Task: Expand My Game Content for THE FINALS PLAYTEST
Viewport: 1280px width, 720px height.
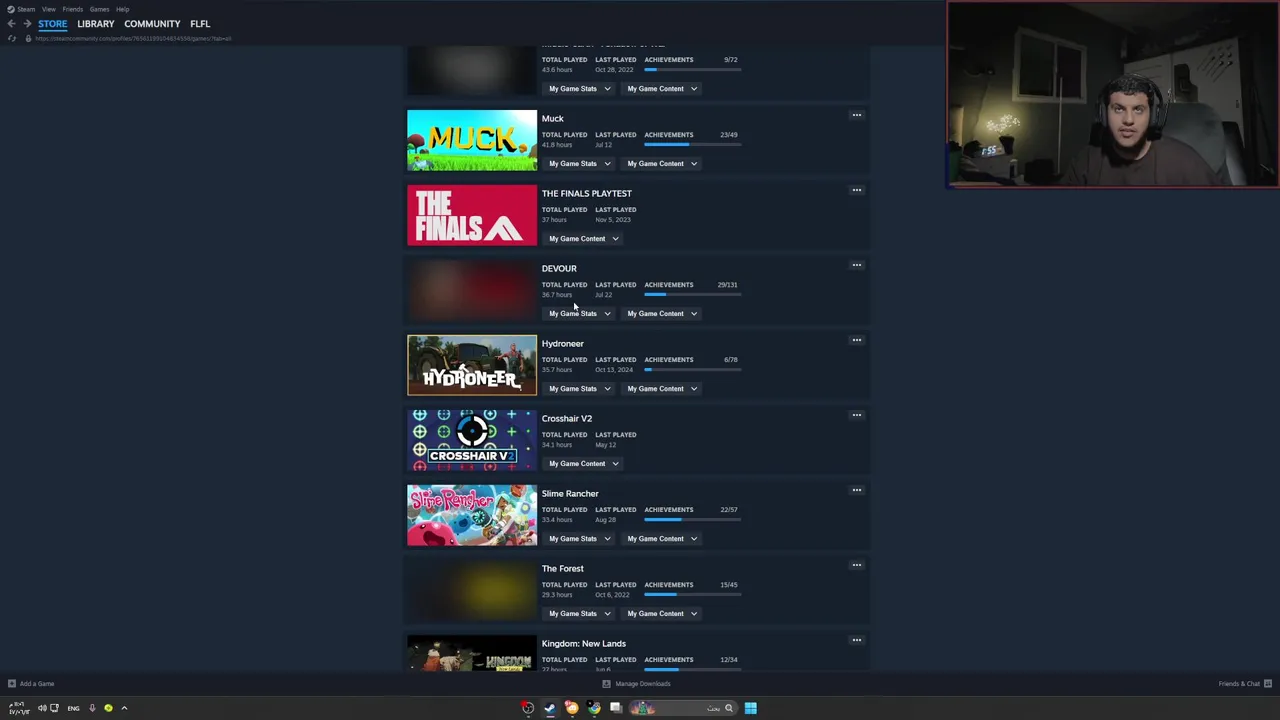Action: point(583,239)
